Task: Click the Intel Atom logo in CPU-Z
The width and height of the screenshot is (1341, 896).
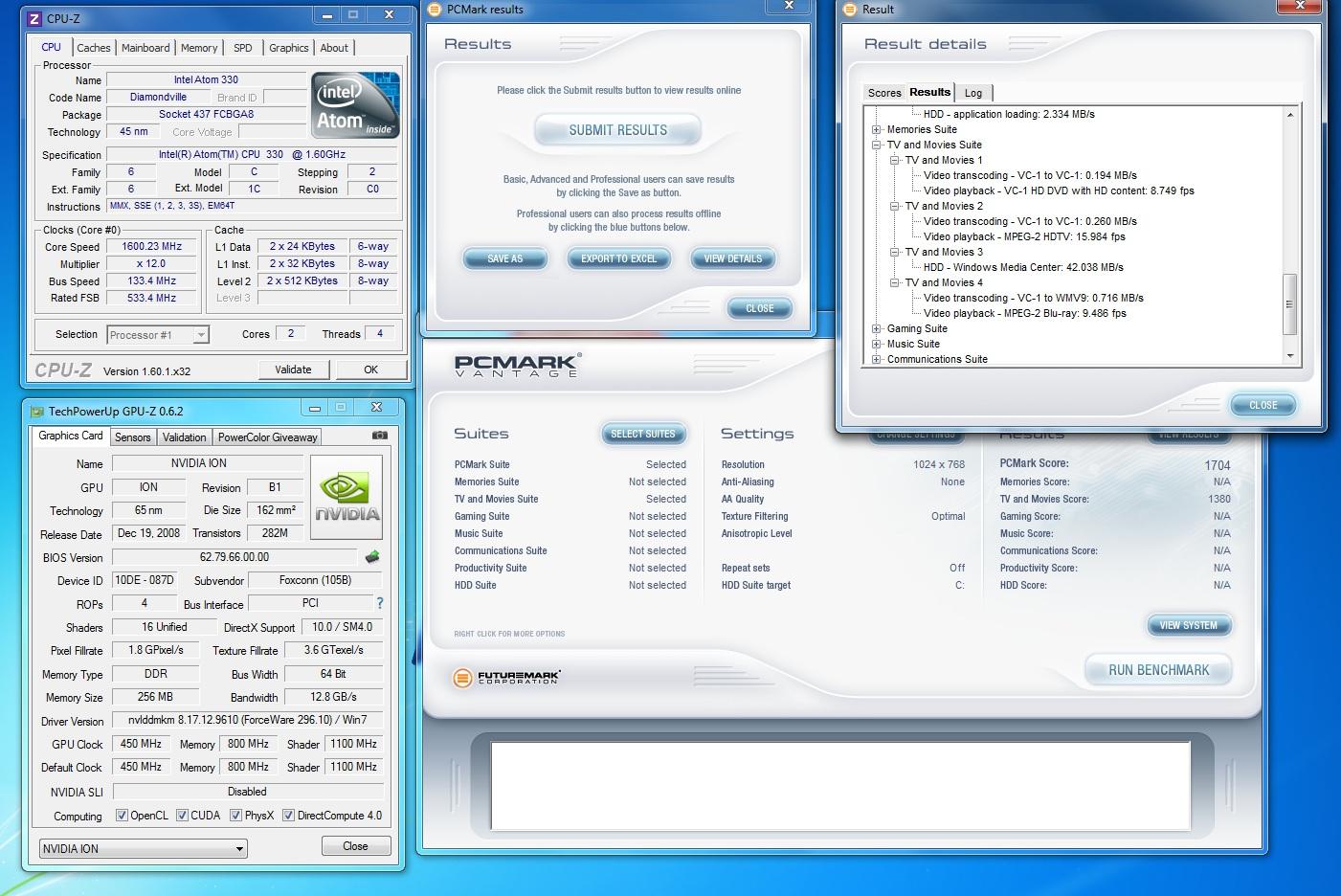Action: coord(355,104)
